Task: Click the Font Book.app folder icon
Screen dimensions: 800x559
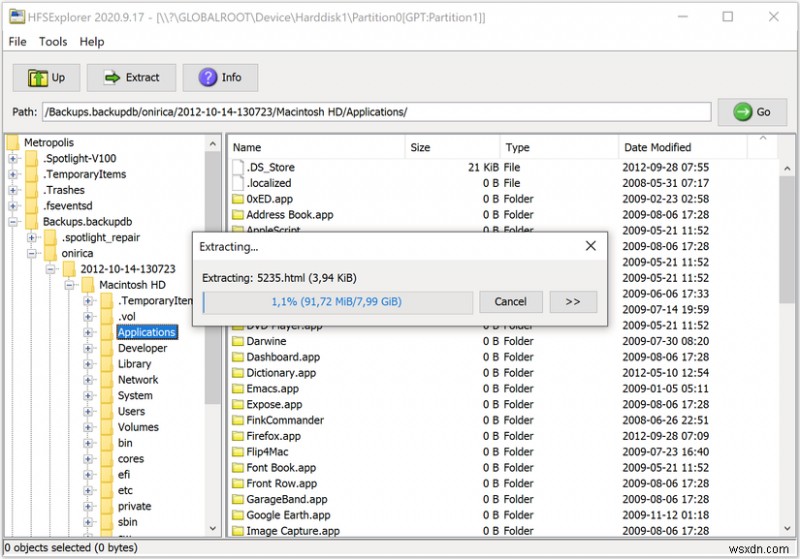Action: [x=238, y=468]
